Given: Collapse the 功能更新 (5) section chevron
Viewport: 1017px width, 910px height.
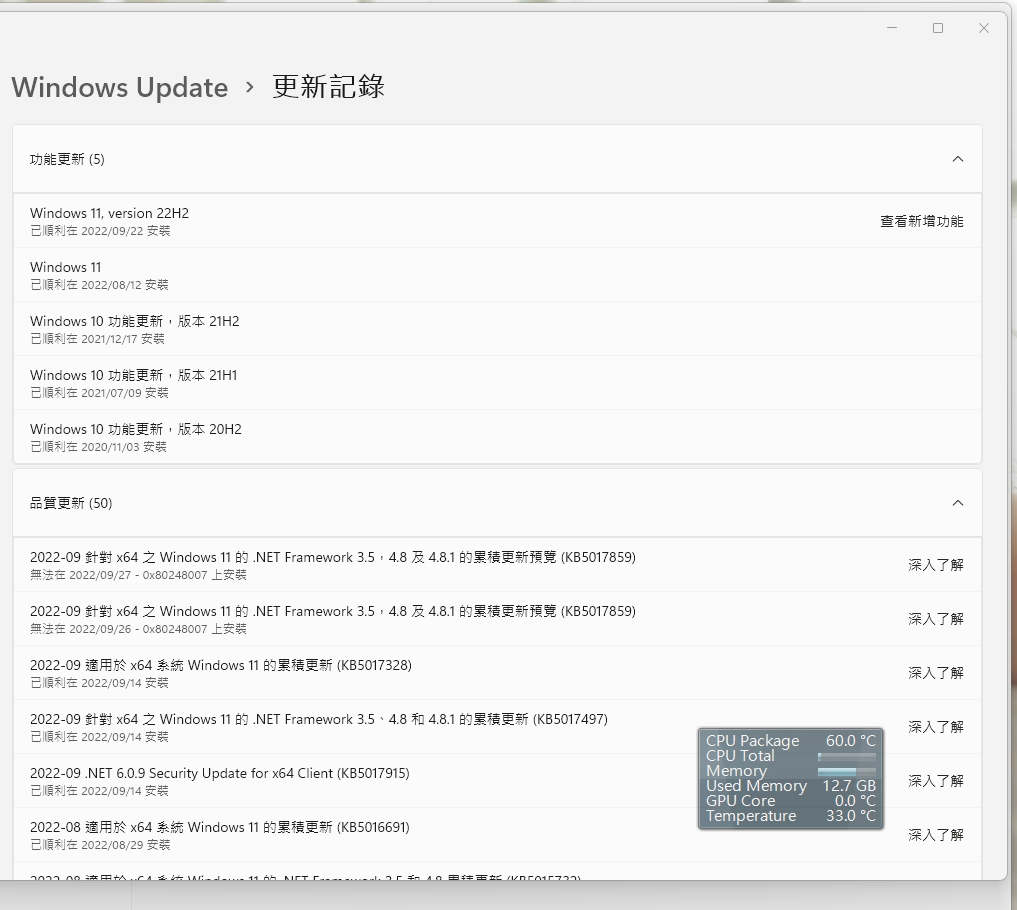Looking at the screenshot, I should click(x=957, y=159).
